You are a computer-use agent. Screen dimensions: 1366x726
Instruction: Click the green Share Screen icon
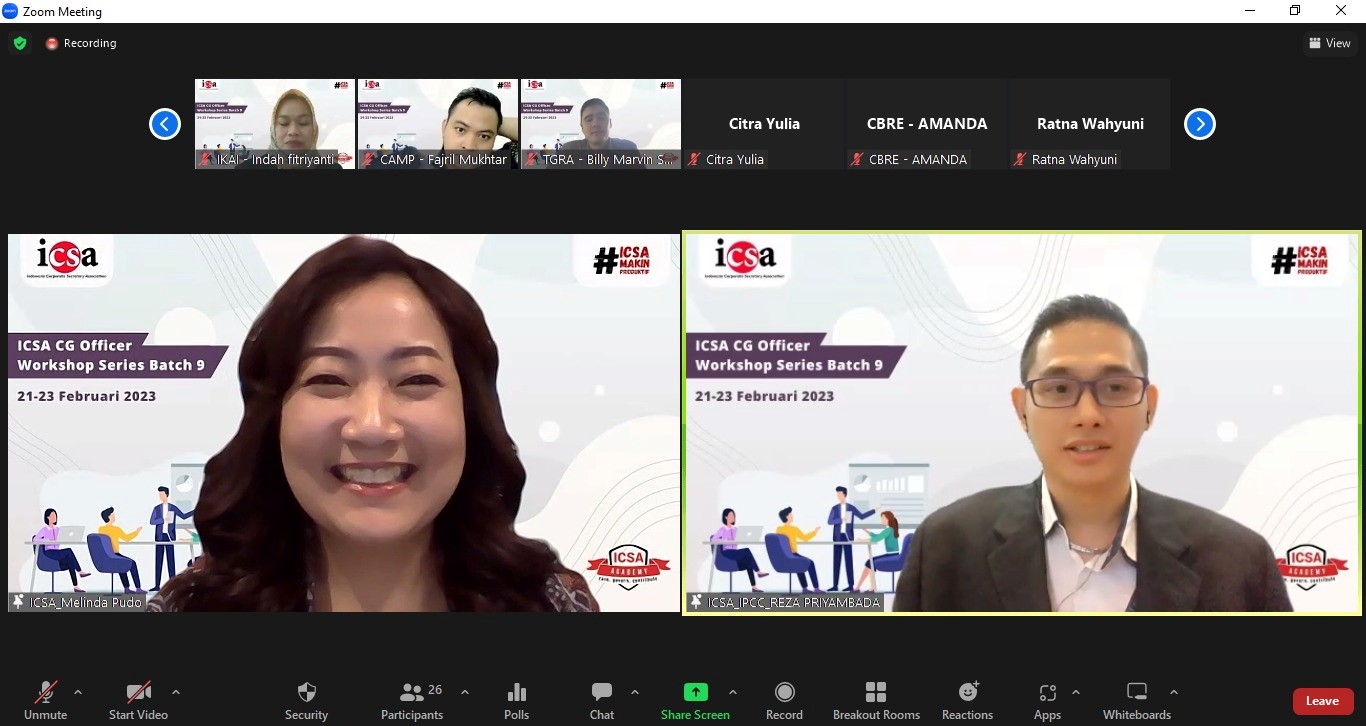tap(695, 692)
